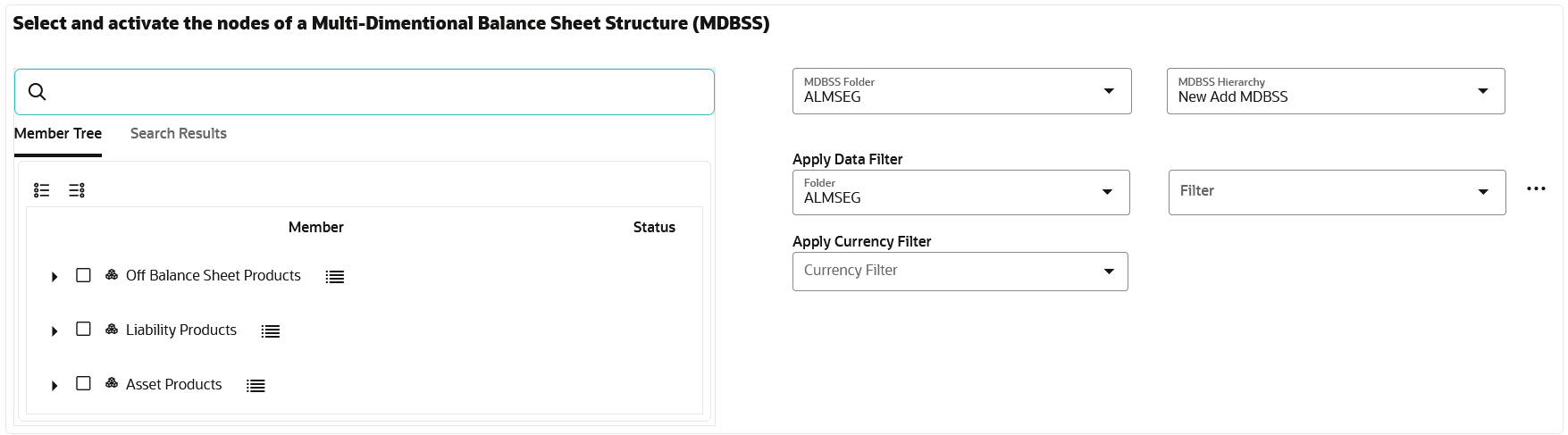The image size is (1568, 435).
Task: Expand the Off Balance Sheet Products node
Action: 55,277
